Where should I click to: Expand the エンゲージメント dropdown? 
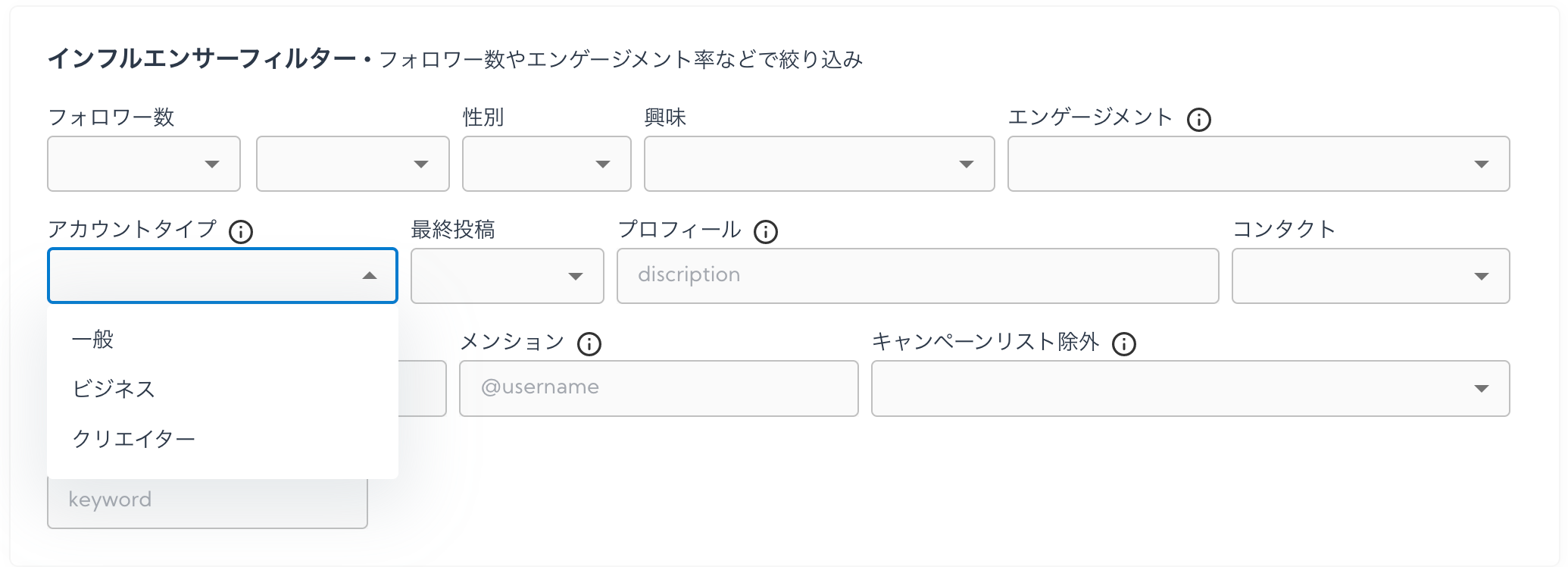[x=1258, y=164]
